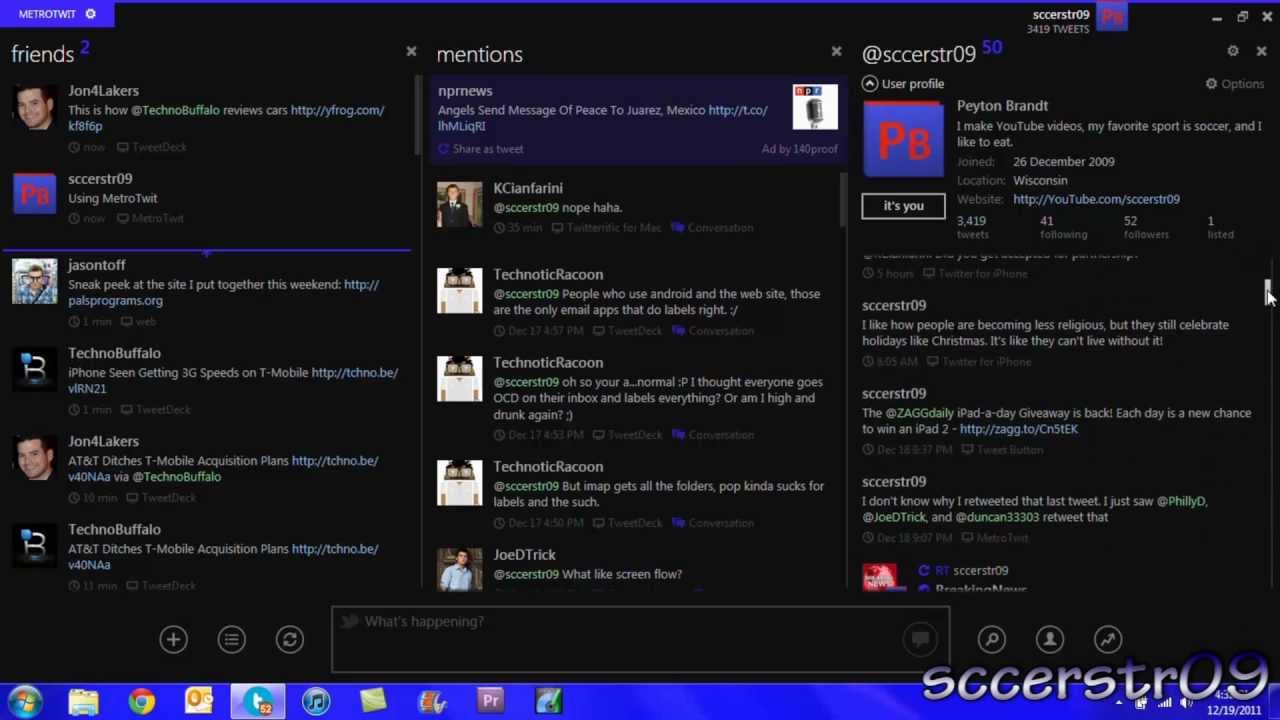Open Outlook from the taskbar
1280x720 pixels.
coord(199,701)
